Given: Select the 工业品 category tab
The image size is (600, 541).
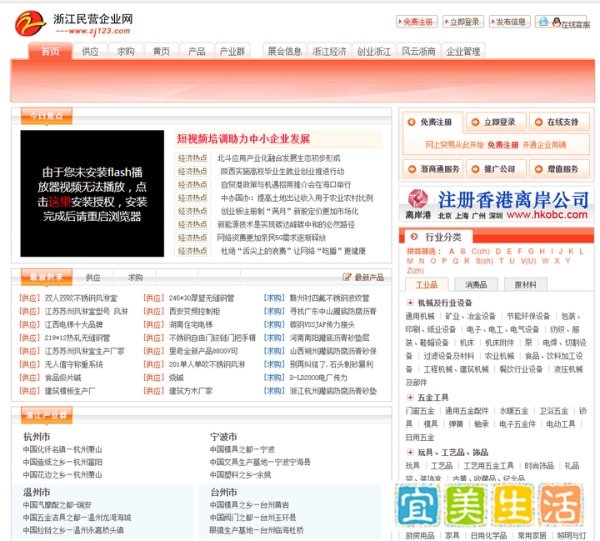Looking at the screenshot, I should (427, 284).
